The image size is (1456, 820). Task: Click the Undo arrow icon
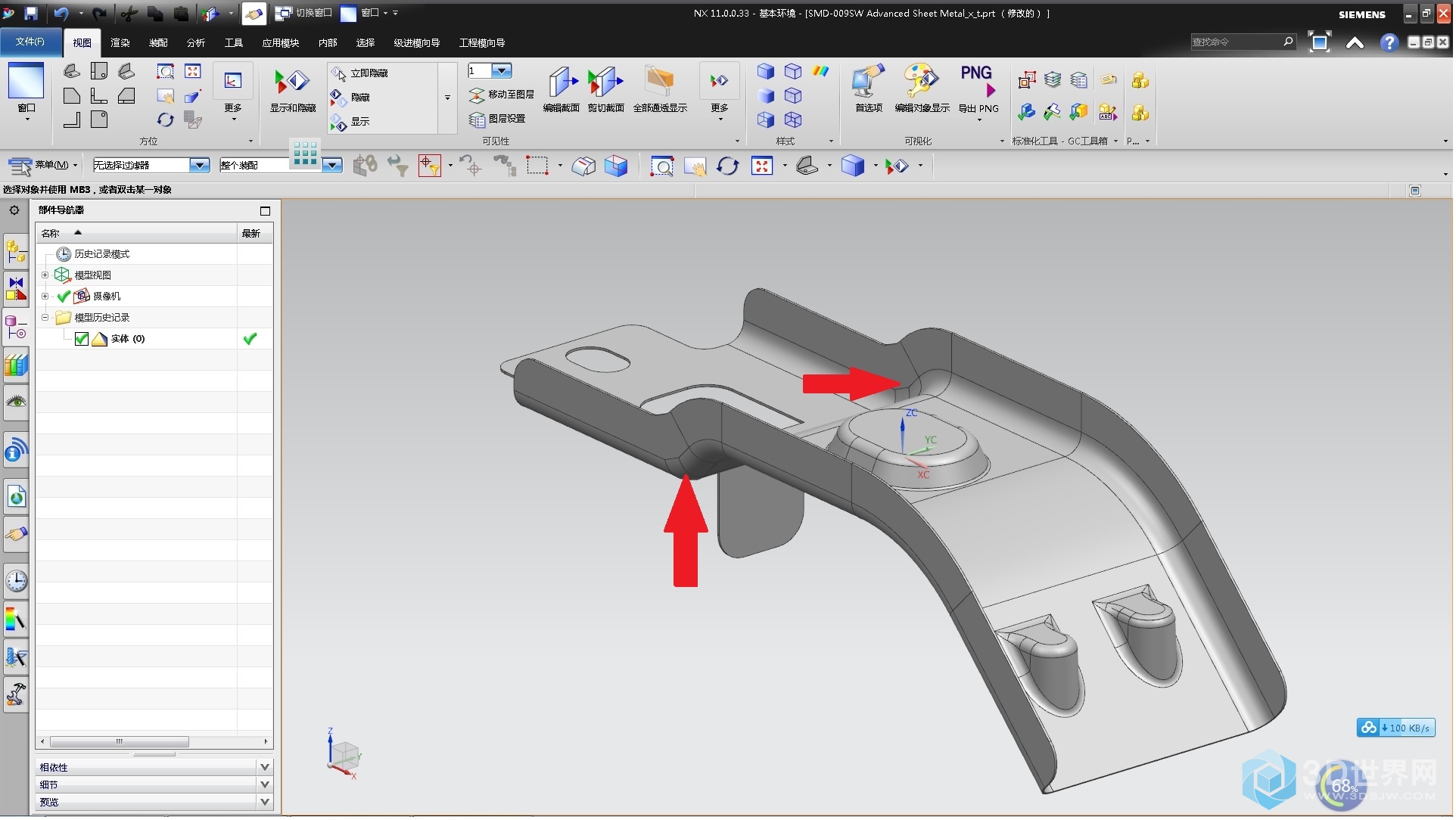point(61,14)
